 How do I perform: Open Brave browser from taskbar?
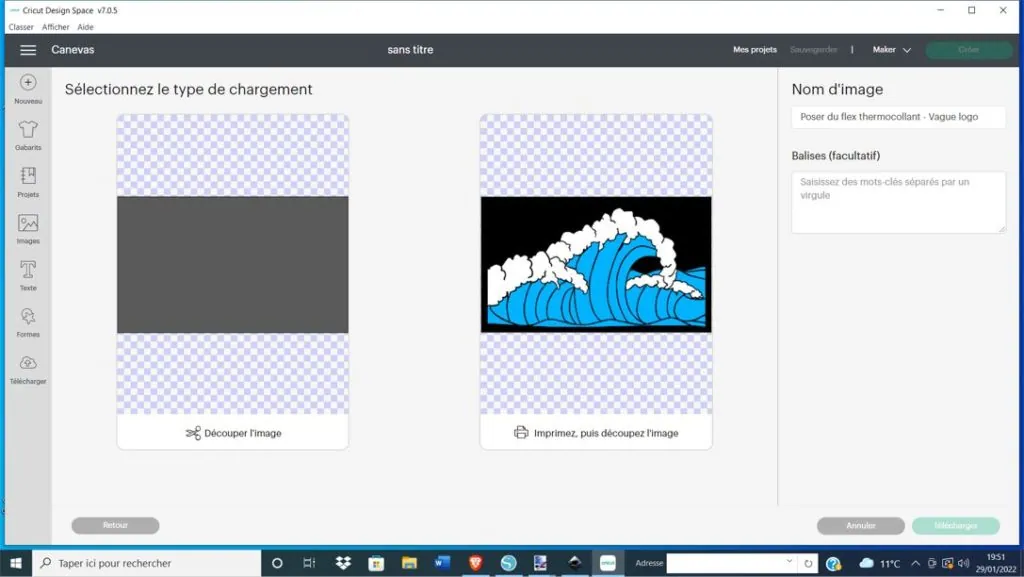[x=475, y=563]
